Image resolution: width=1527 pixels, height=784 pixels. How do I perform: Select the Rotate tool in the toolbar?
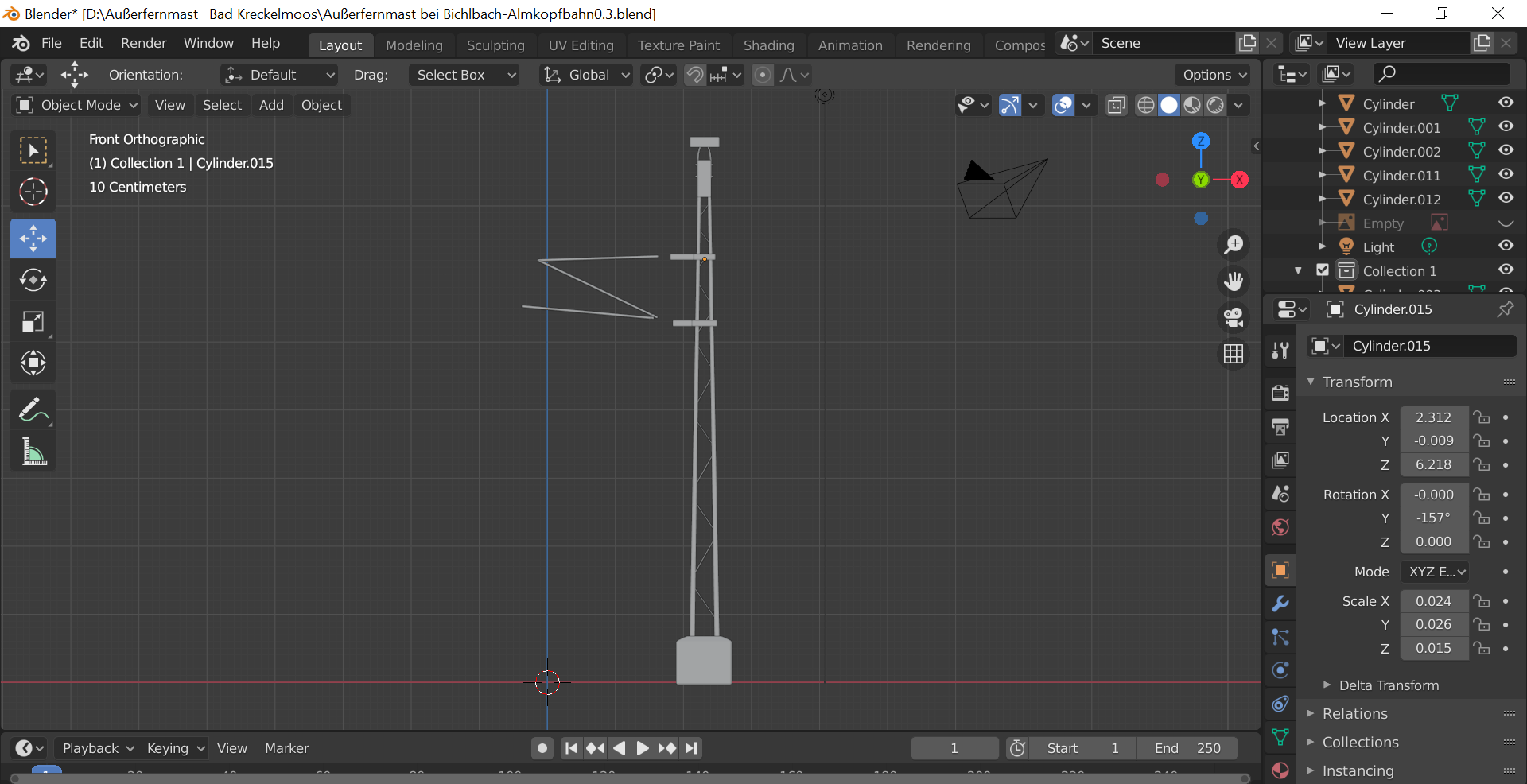pos(33,281)
